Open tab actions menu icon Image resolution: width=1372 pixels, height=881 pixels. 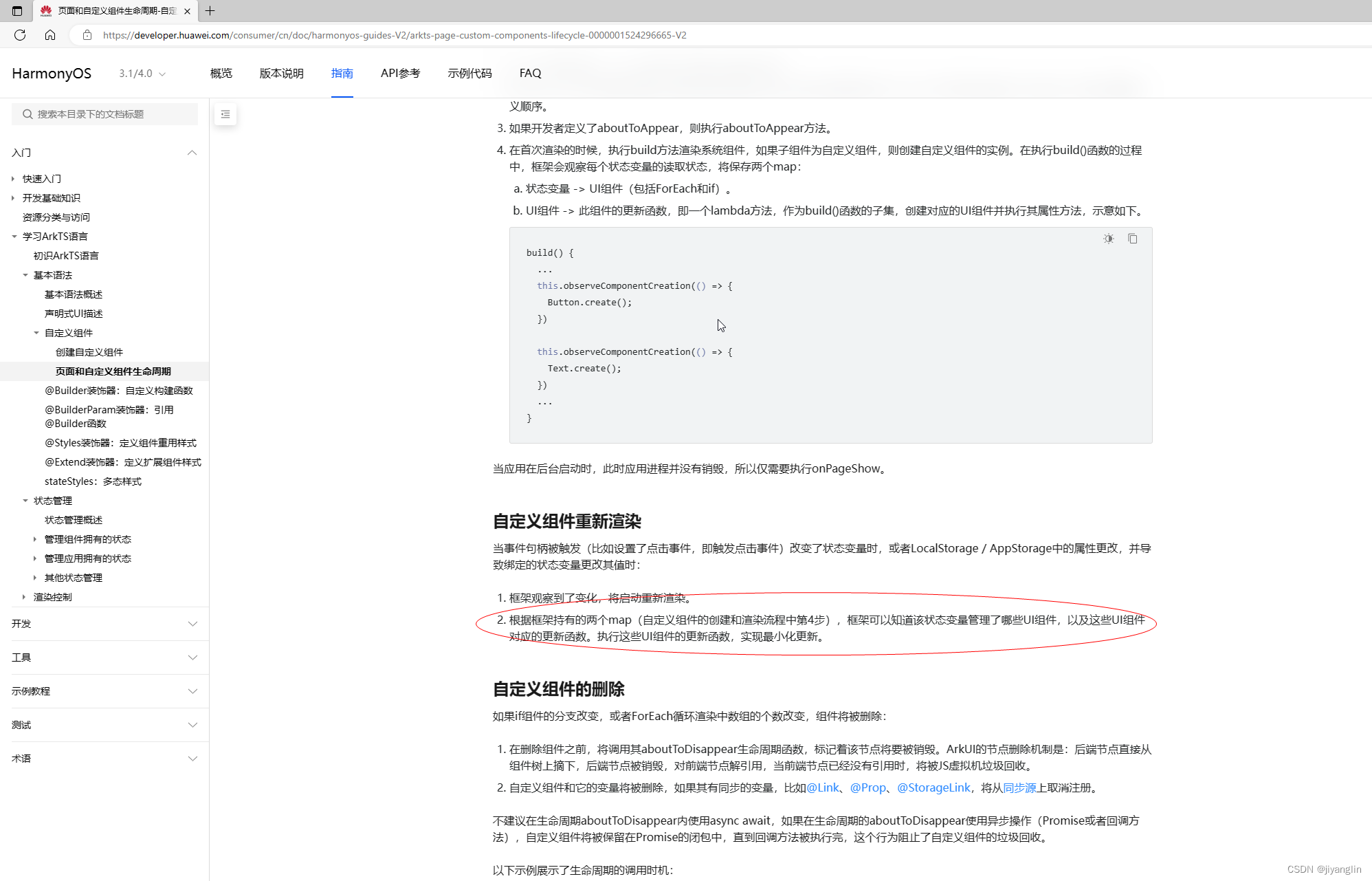pyautogui.click(x=17, y=11)
